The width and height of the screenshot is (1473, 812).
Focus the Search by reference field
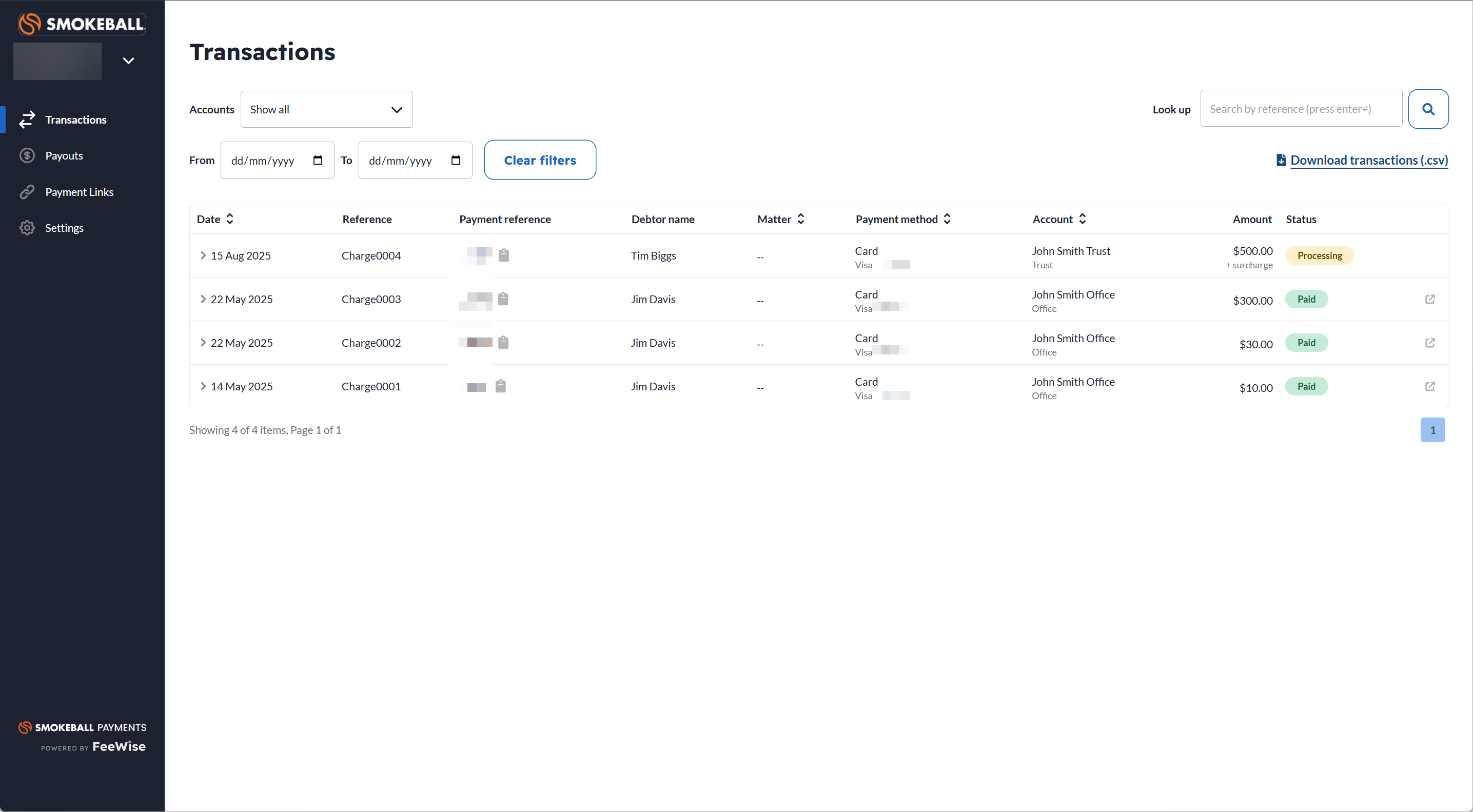(x=1300, y=109)
